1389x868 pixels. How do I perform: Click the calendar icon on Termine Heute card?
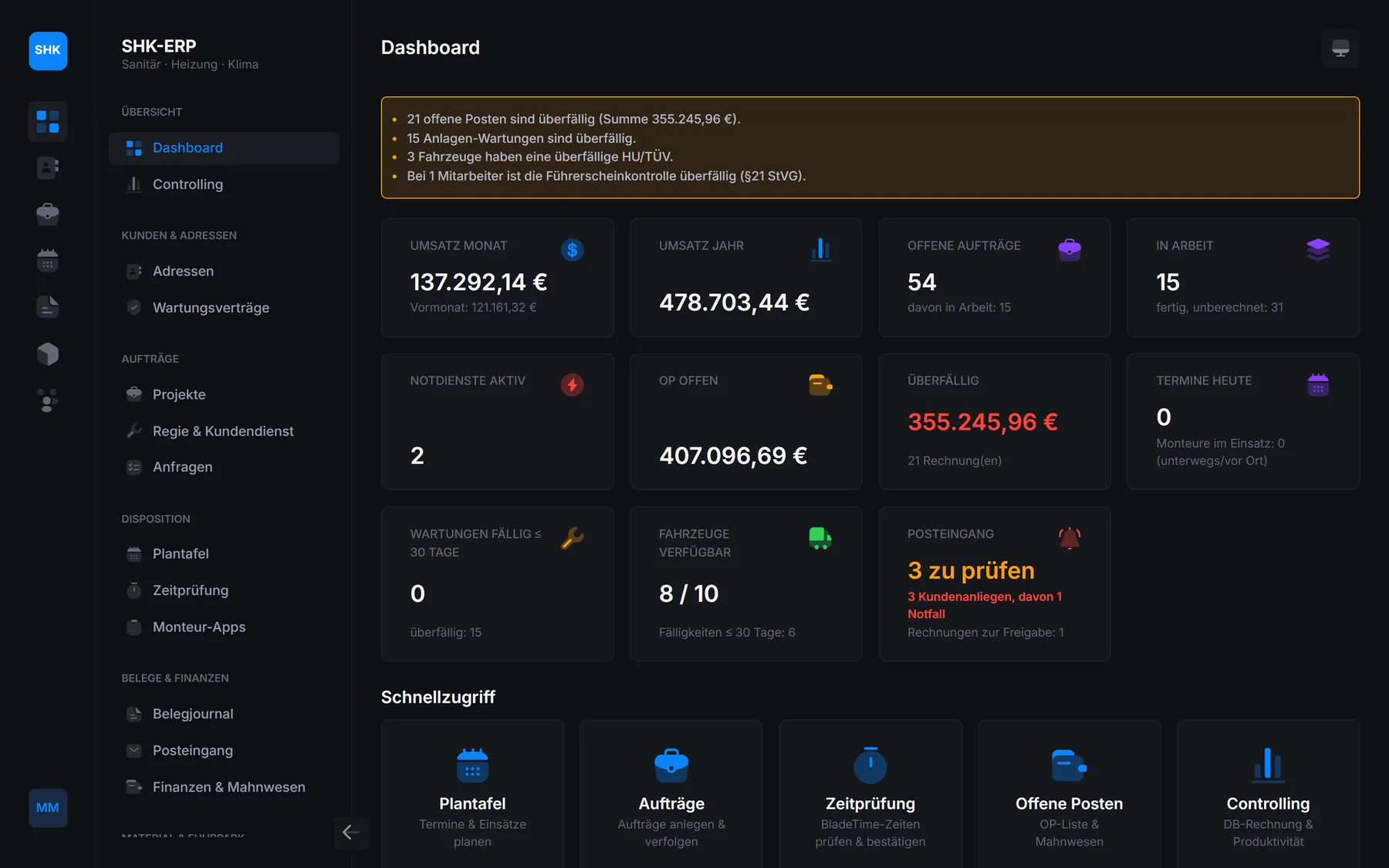pos(1318,385)
